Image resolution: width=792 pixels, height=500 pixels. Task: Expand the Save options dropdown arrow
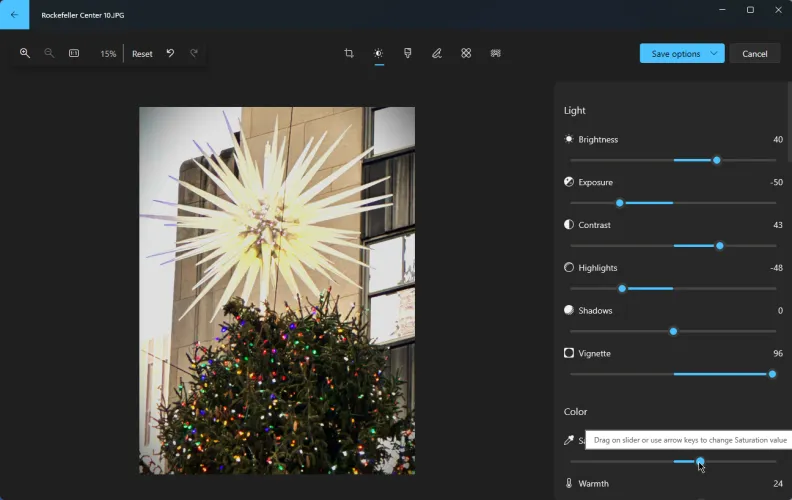(714, 53)
